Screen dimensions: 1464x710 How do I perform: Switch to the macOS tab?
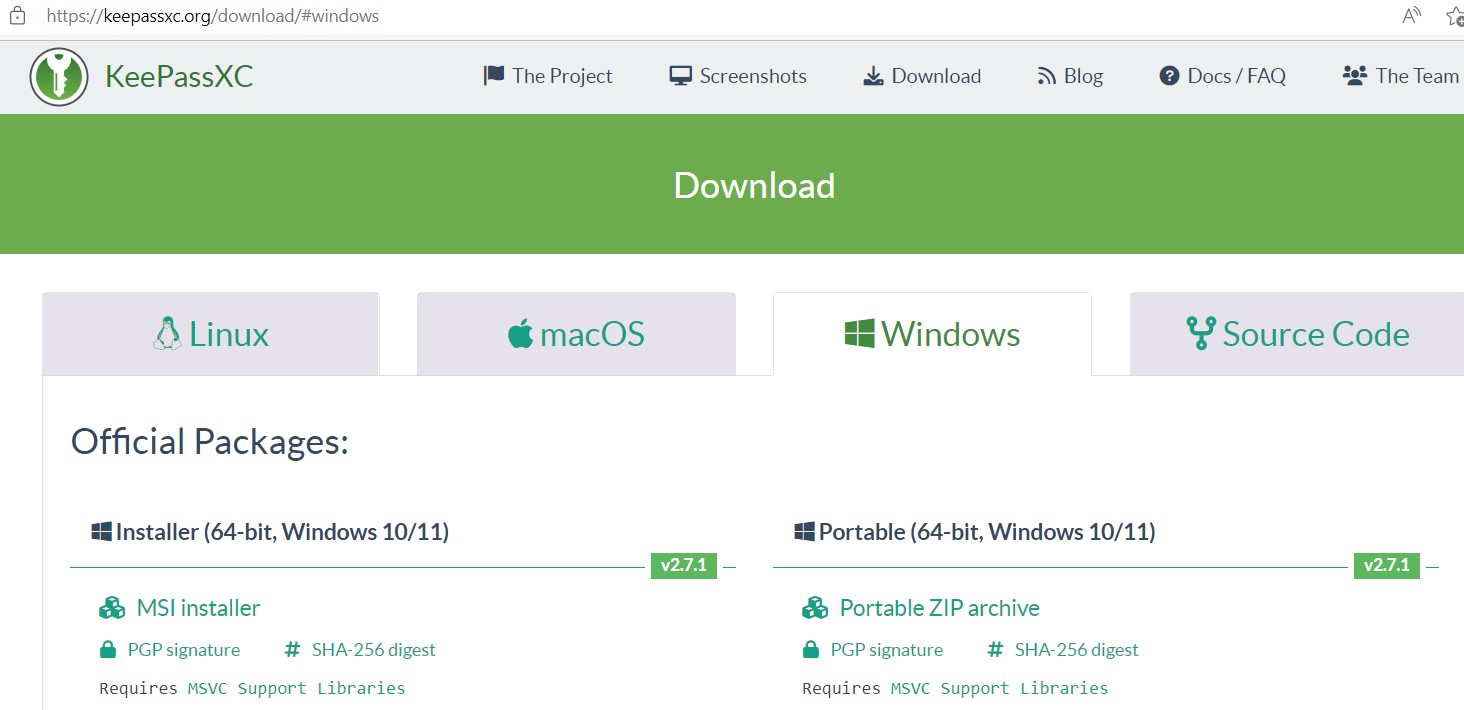[x=576, y=334]
